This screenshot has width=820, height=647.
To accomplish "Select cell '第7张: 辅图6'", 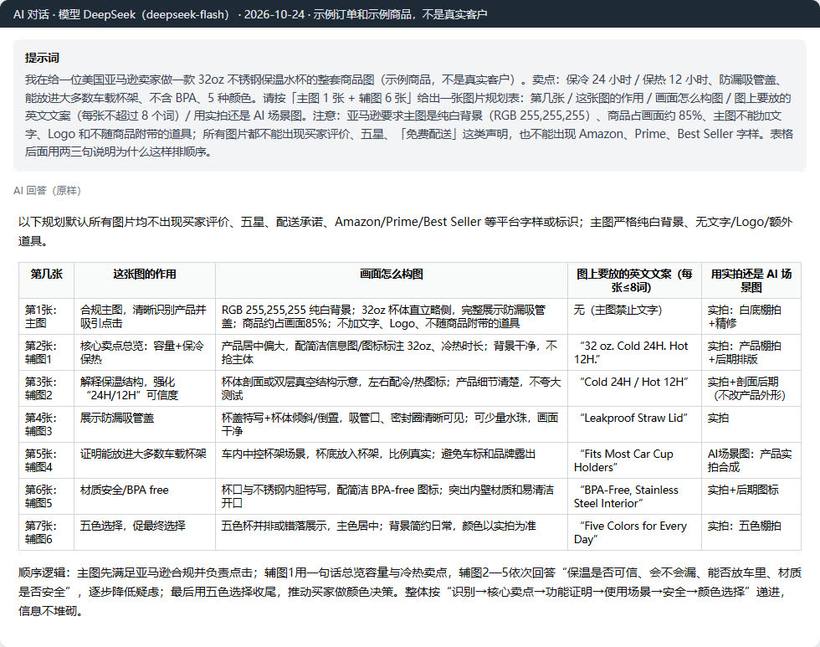I will coord(46,533).
